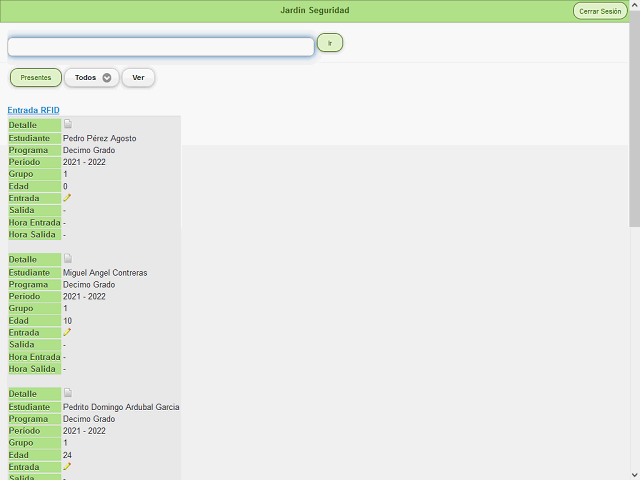Click pencil entry icon for Pedro Pérez Agosto
The height and width of the screenshot is (480, 640).
point(67,198)
